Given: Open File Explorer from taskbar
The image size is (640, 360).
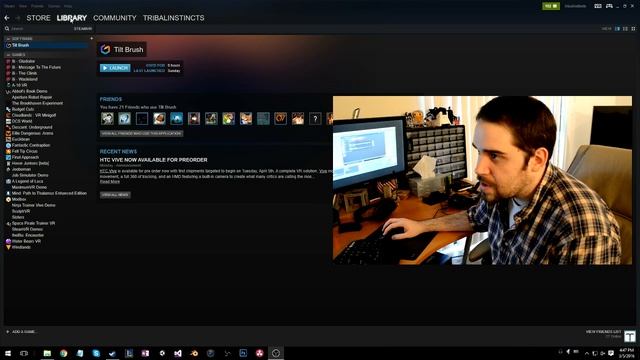Looking at the screenshot, I should click(x=47, y=353).
